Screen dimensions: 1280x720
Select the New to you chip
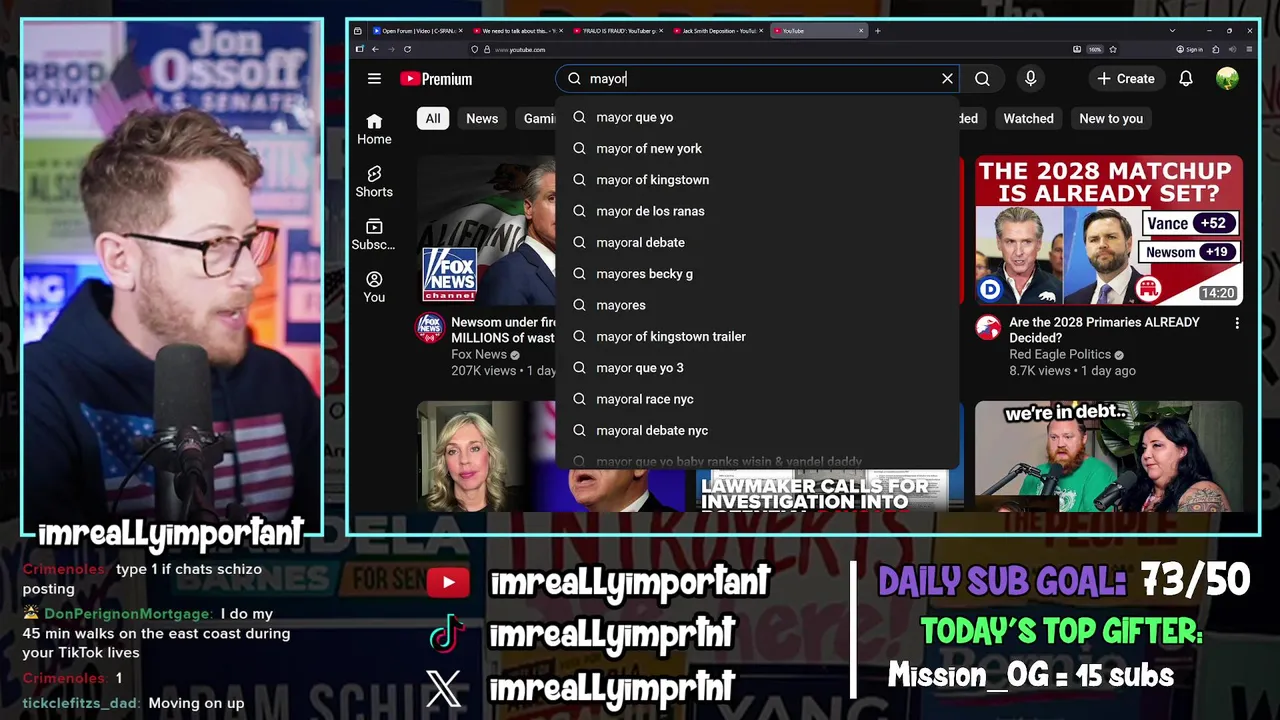tap(1111, 118)
